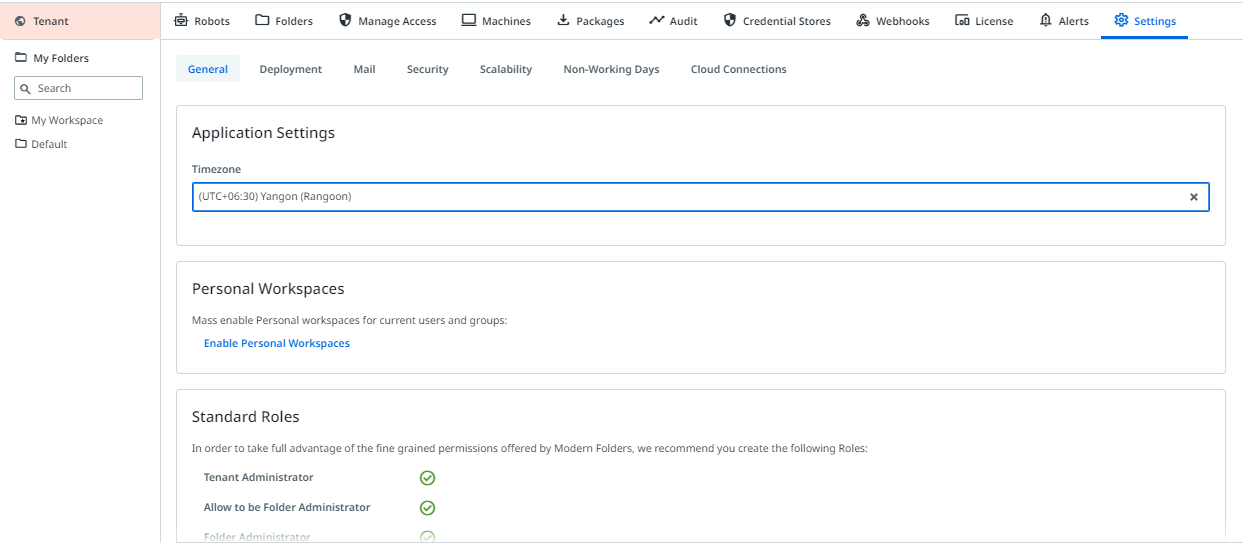This screenshot has height=543, width=1243.
Task: Click the Manage Access shield icon
Action: (346, 20)
